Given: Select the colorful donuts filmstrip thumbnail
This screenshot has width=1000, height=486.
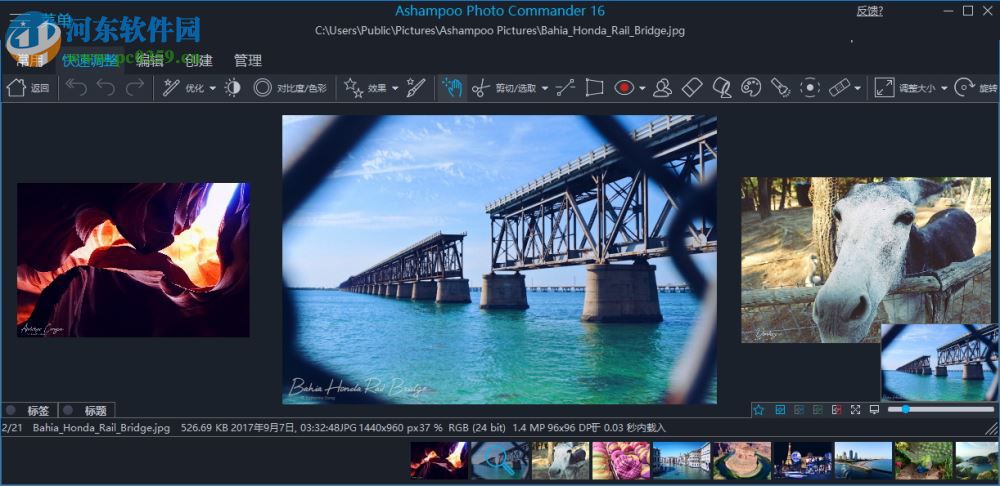Looking at the screenshot, I should point(621,460).
